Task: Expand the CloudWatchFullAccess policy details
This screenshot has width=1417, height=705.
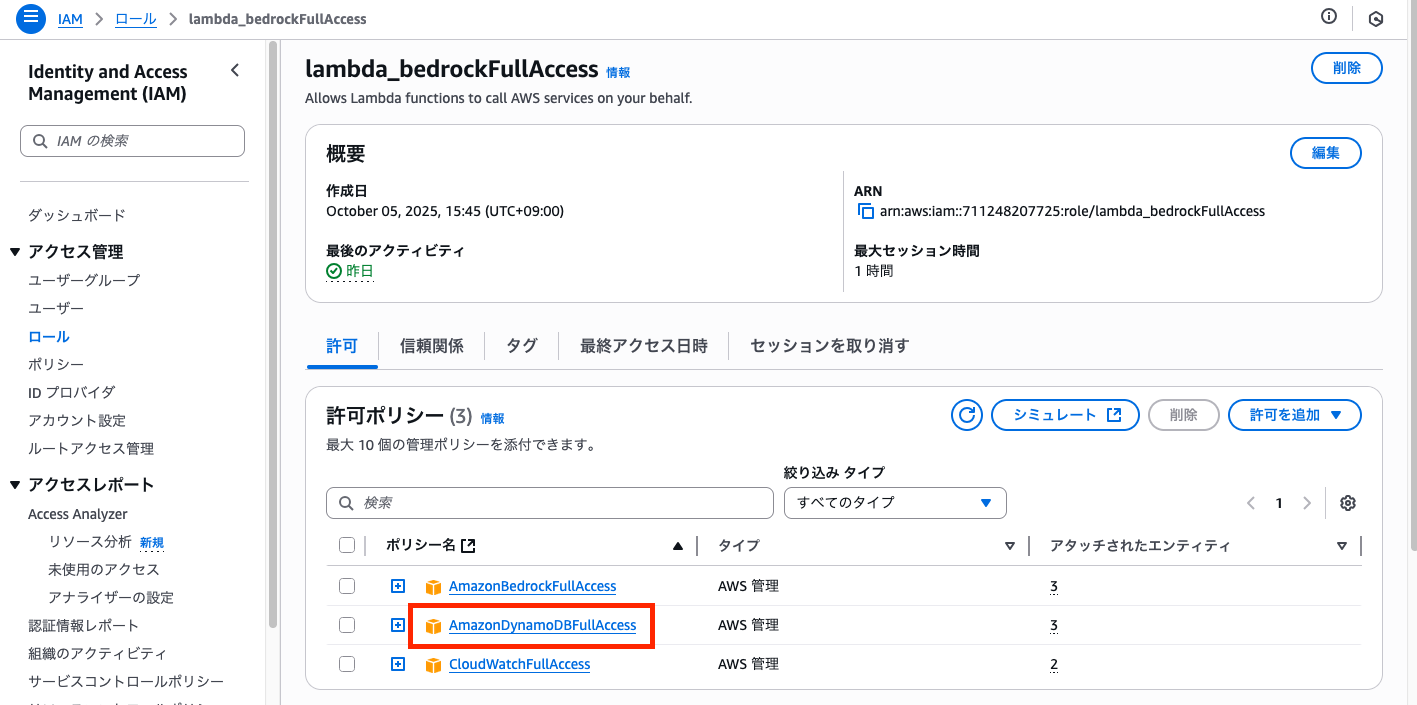Action: (x=398, y=664)
